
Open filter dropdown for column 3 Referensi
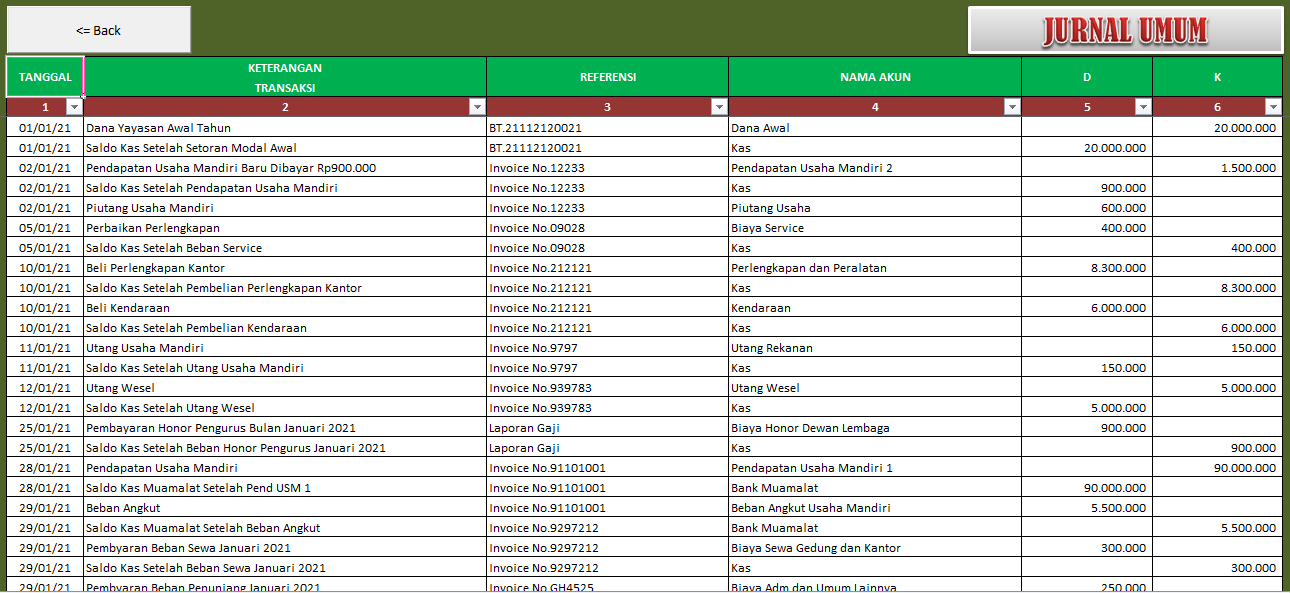719,107
